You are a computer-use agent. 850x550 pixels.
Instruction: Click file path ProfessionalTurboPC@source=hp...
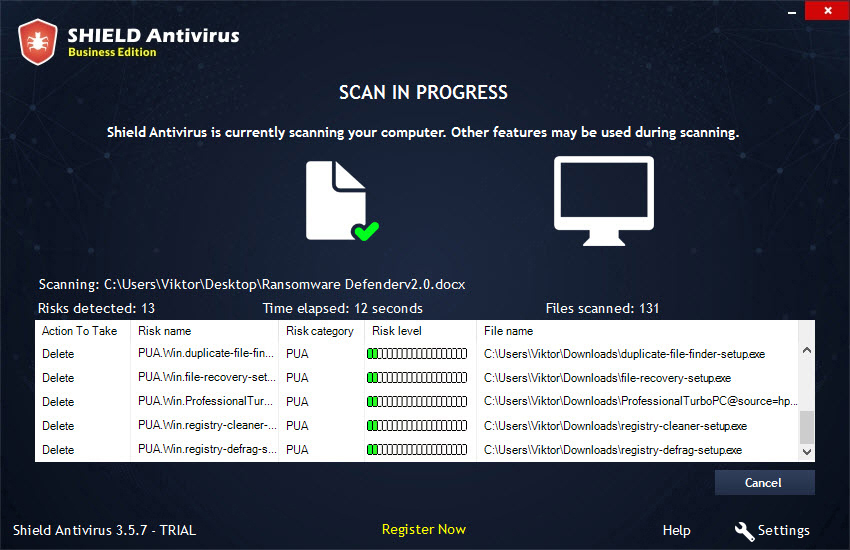coord(641,402)
